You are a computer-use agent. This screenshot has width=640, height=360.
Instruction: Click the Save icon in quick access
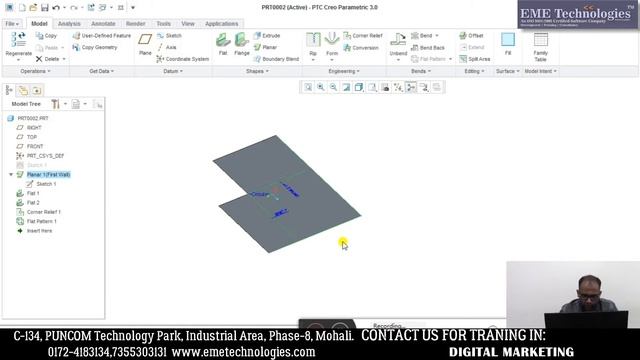[x=44, y=8]
